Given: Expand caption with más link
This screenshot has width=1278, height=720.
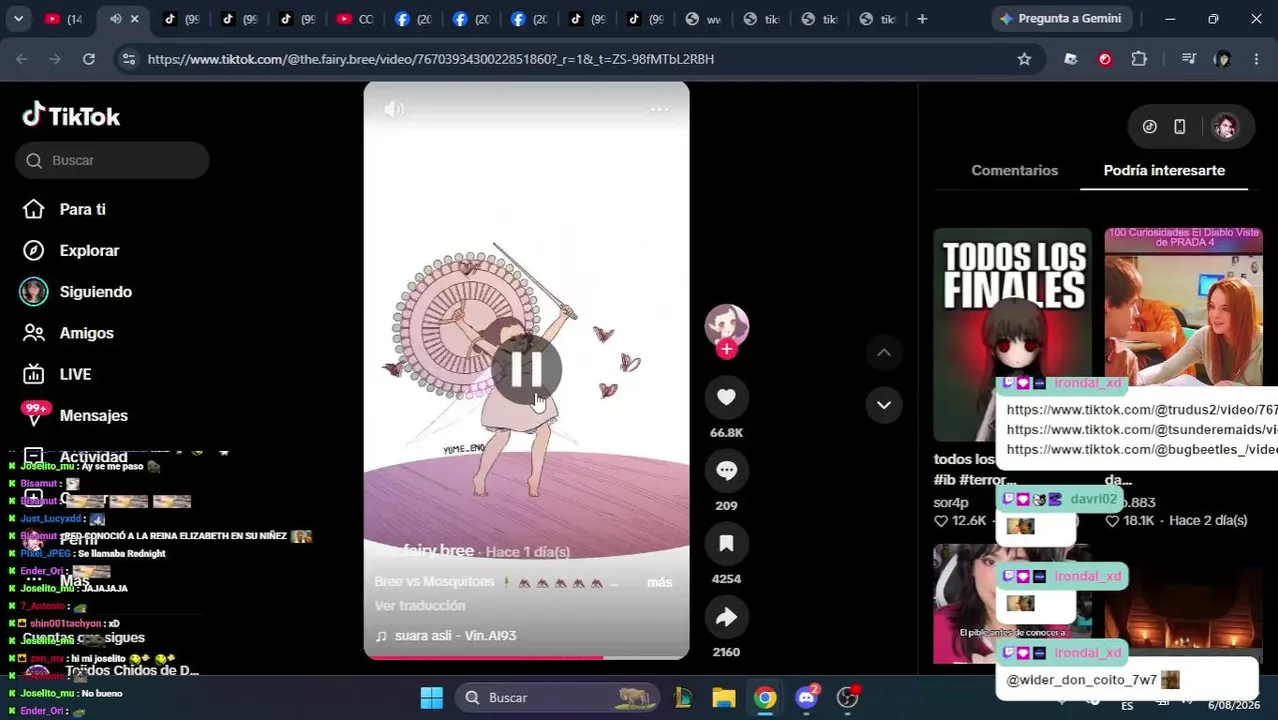Looking at the screenshot, I should (659, 582).
